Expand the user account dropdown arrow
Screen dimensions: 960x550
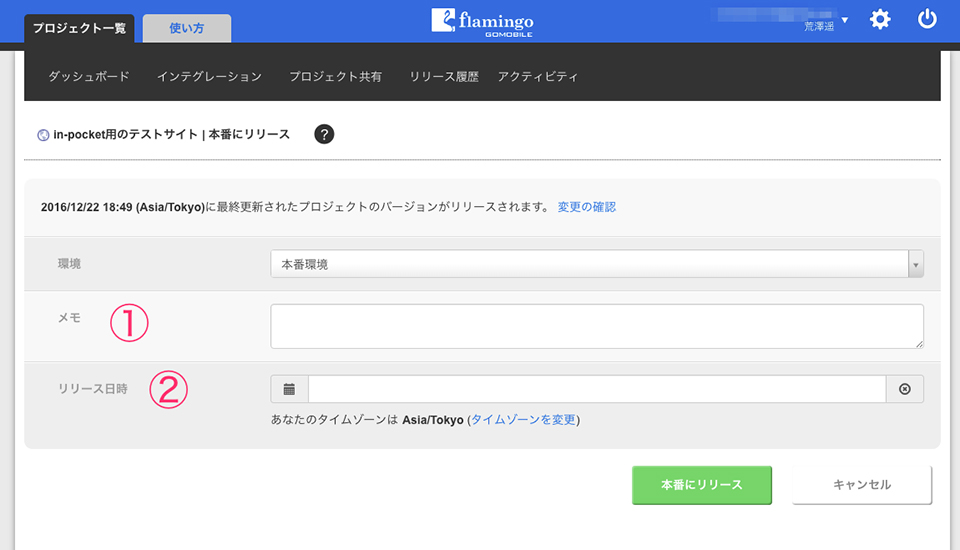(x=845, y=20)
